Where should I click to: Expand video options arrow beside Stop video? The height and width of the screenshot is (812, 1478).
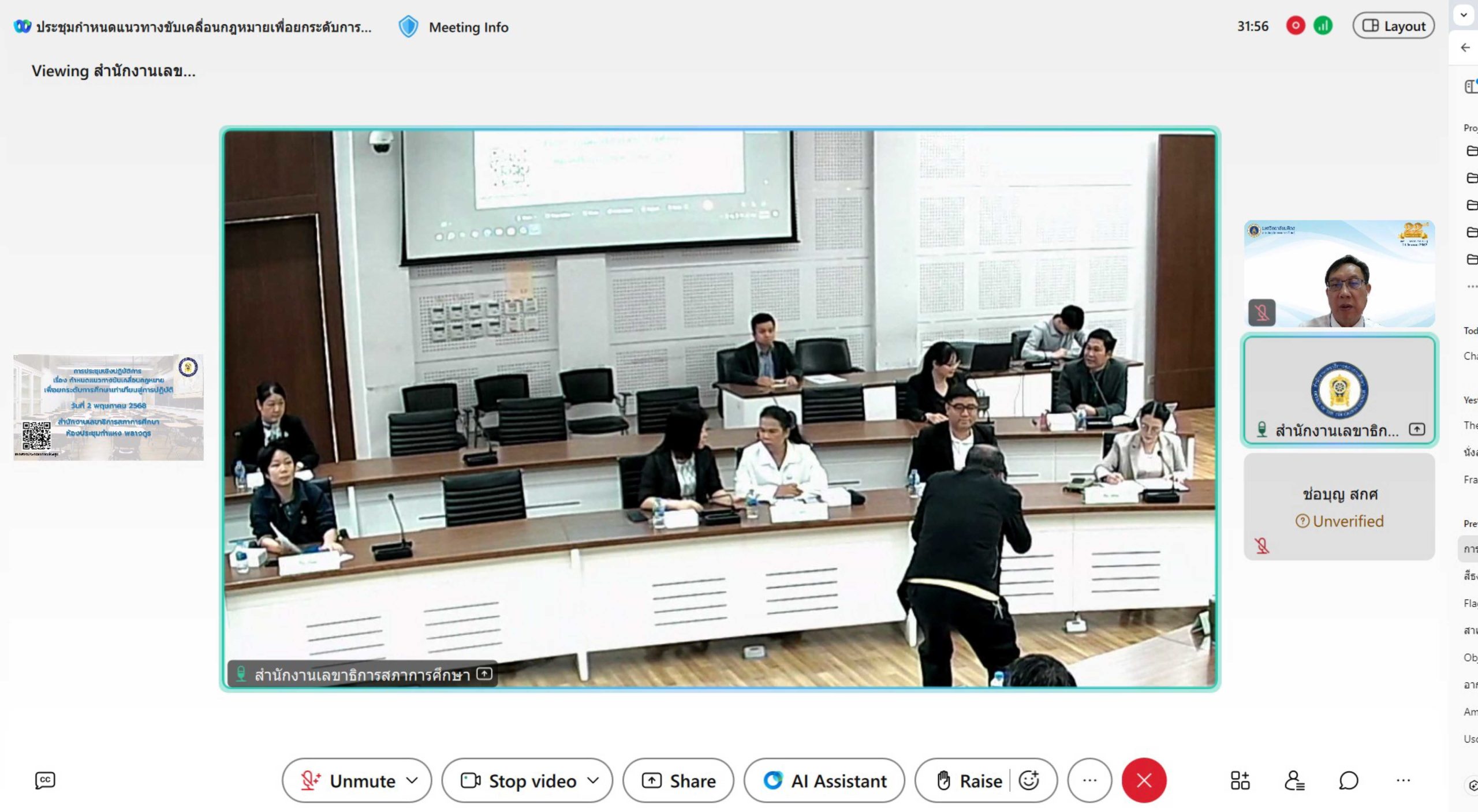point(593,780)
